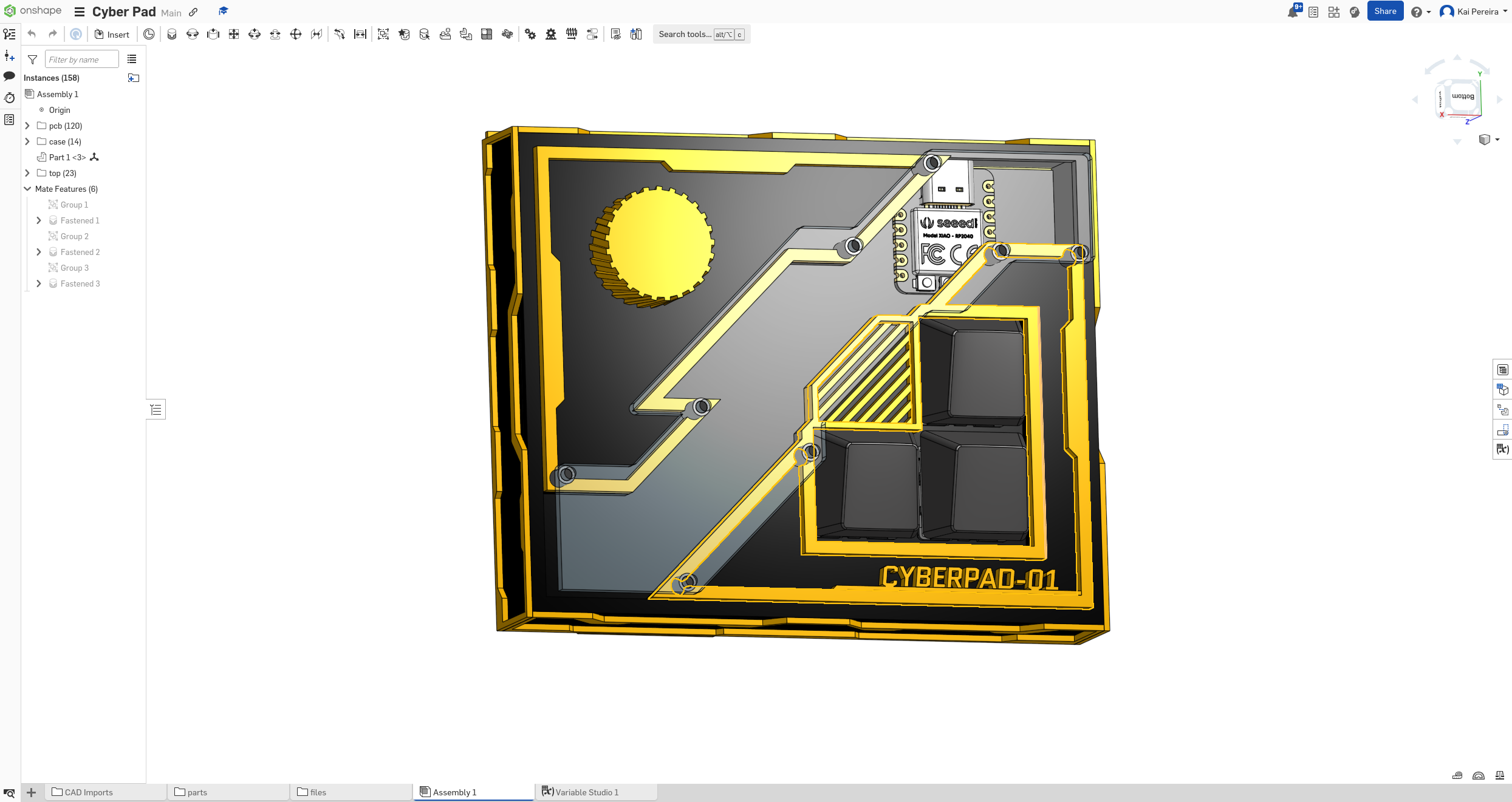The width and height of the screenshot is (1512, 802).
Task: Click the Undo arrow
Action: 32,35
